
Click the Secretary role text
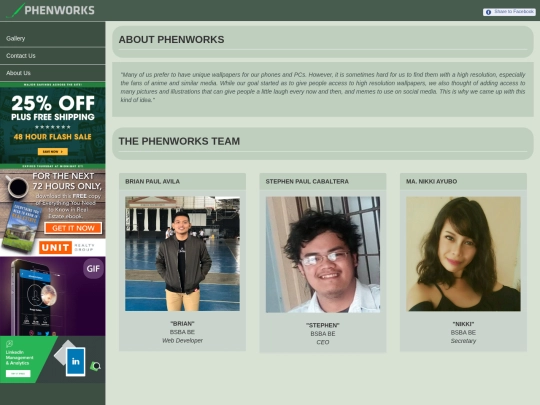point(463,341)
